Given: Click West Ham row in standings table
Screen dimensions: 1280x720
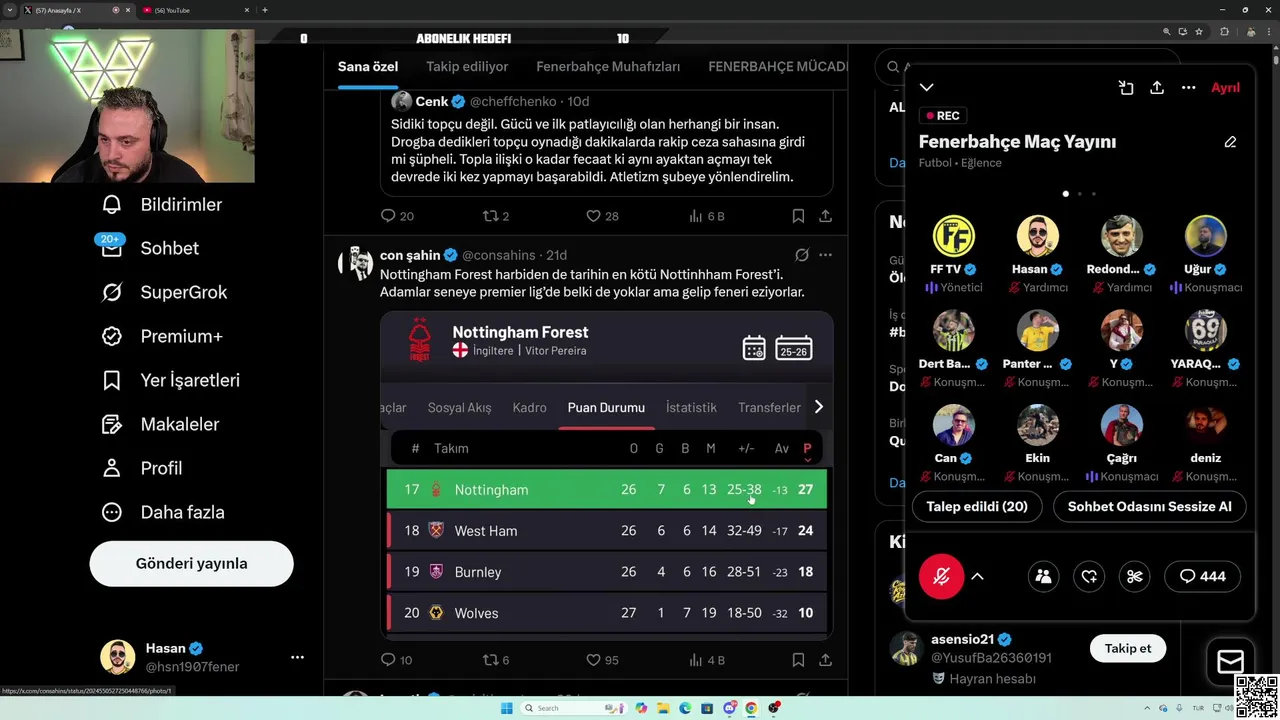Looking at the screenshot, I should tap(607, 531).
